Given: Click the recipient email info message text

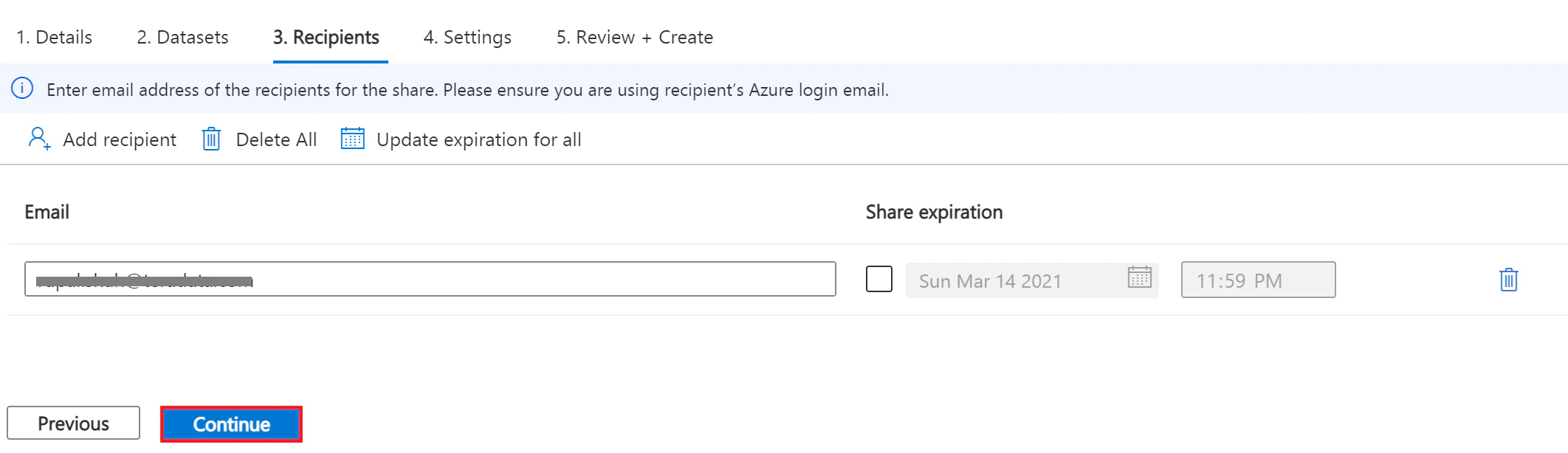Looking at the screenshot, I should 467,90.
